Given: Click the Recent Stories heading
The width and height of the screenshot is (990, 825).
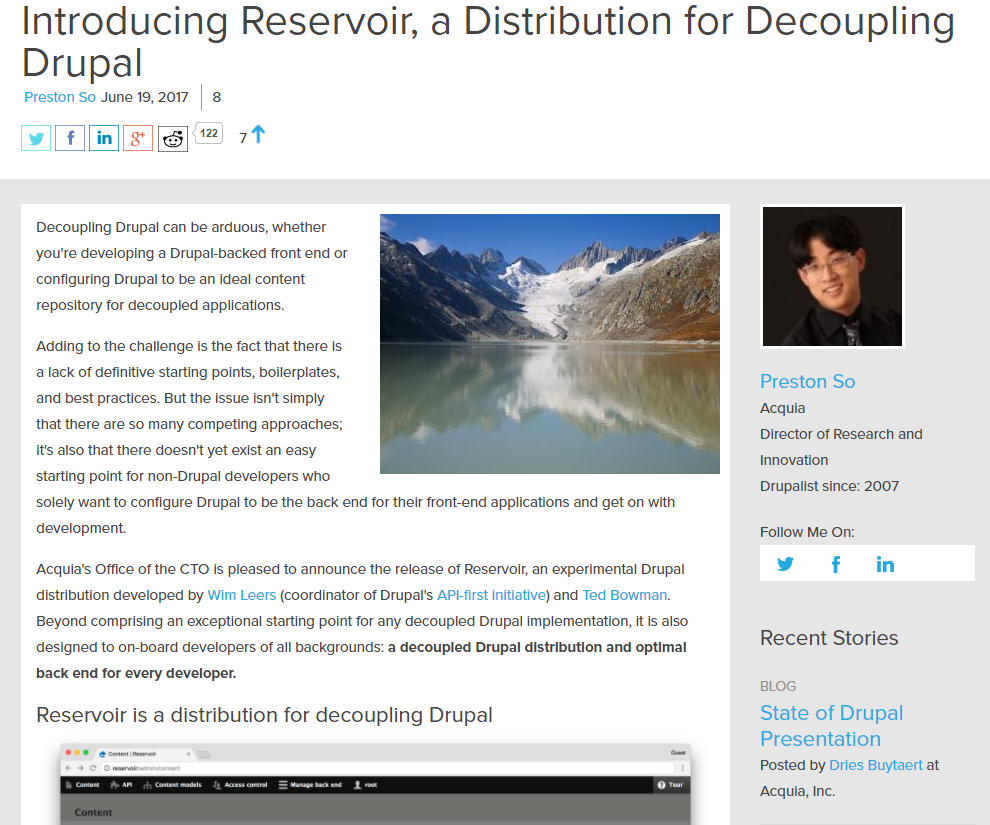Looking at the screenshot, I should 829,638.
